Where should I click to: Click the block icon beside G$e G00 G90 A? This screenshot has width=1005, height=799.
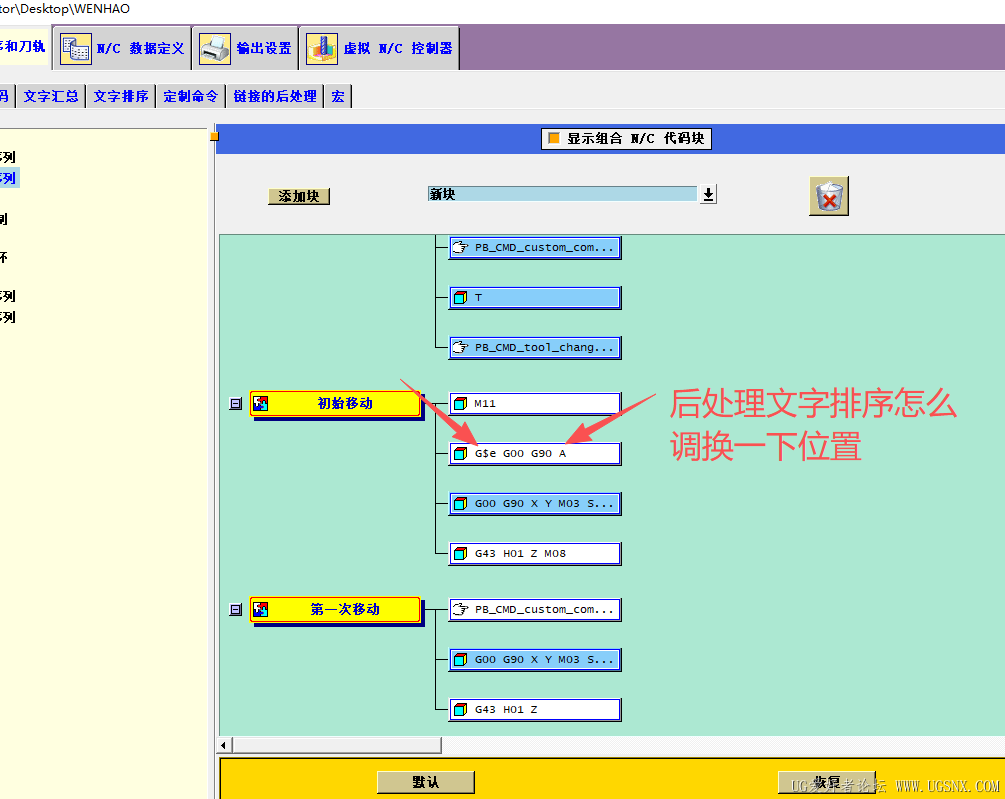pyautogui.click(x=460, y=454)
